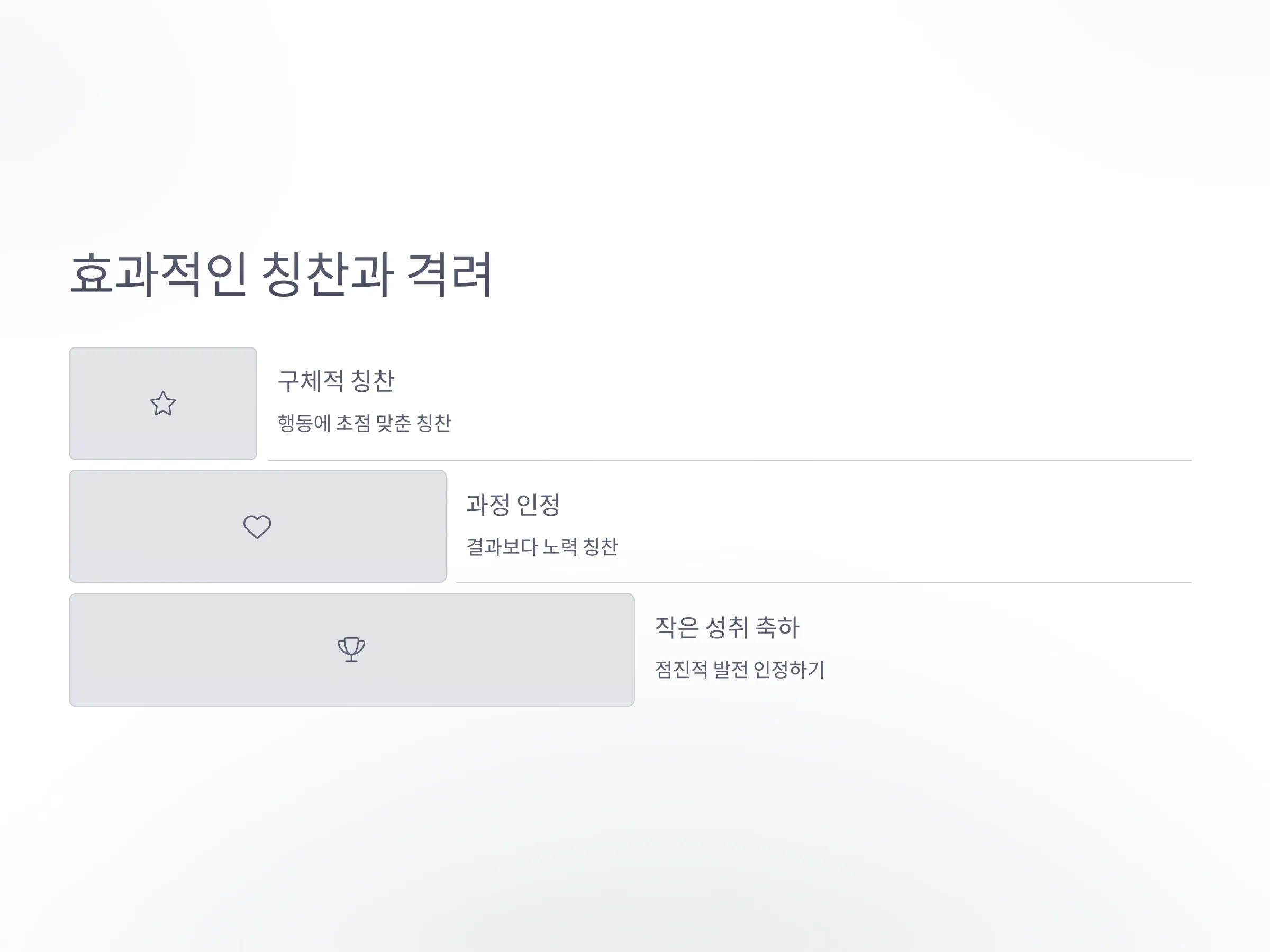Click the divider line below 결과보다 노력 칭찬

coord(824,583)
